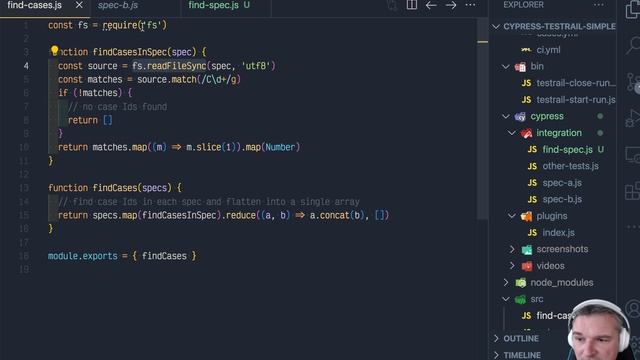Open spec-a.js in the explorer
The image size is (640, 360).
tap(562, 183)
